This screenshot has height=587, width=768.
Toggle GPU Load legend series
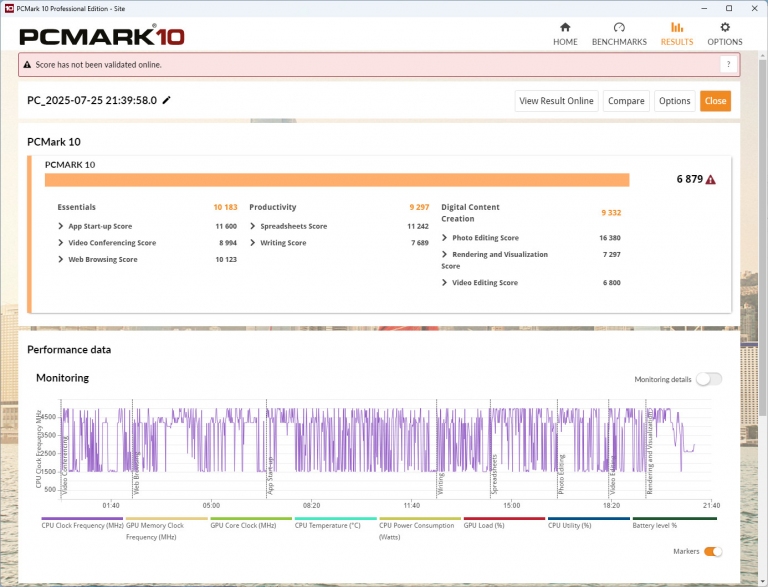point(504,524)
